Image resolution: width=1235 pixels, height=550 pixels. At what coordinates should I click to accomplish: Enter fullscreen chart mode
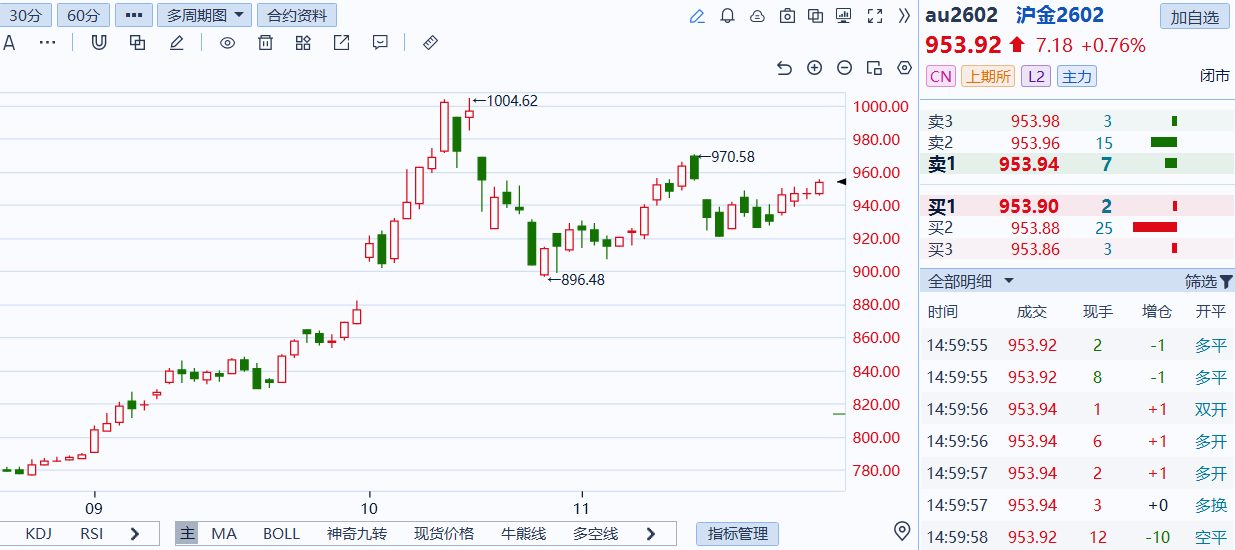tap(874, 16)
